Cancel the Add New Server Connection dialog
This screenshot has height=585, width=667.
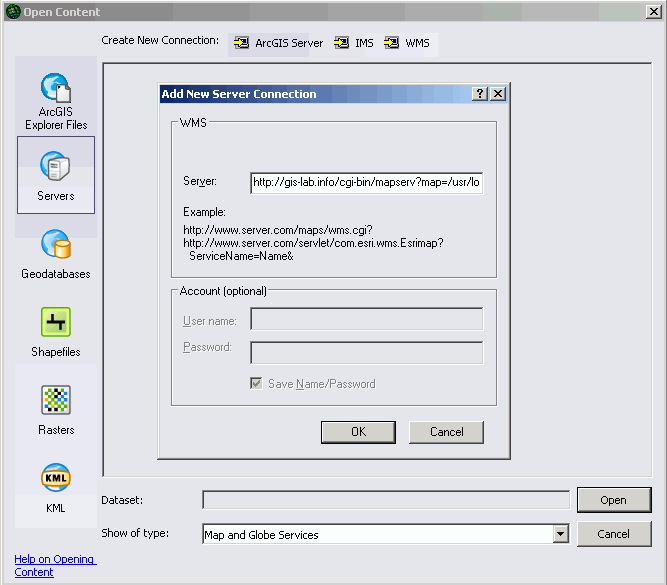tap(446, 432)
